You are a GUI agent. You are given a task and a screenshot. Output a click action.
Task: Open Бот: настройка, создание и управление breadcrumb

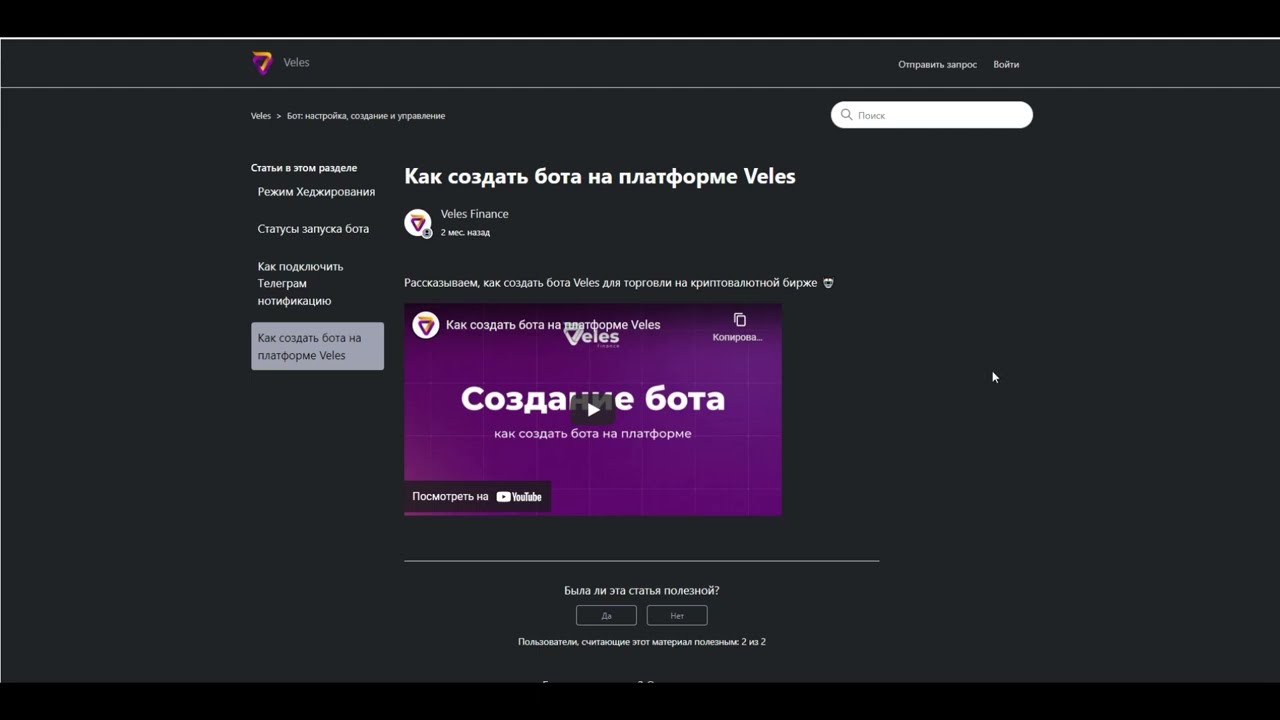(366, 116)
